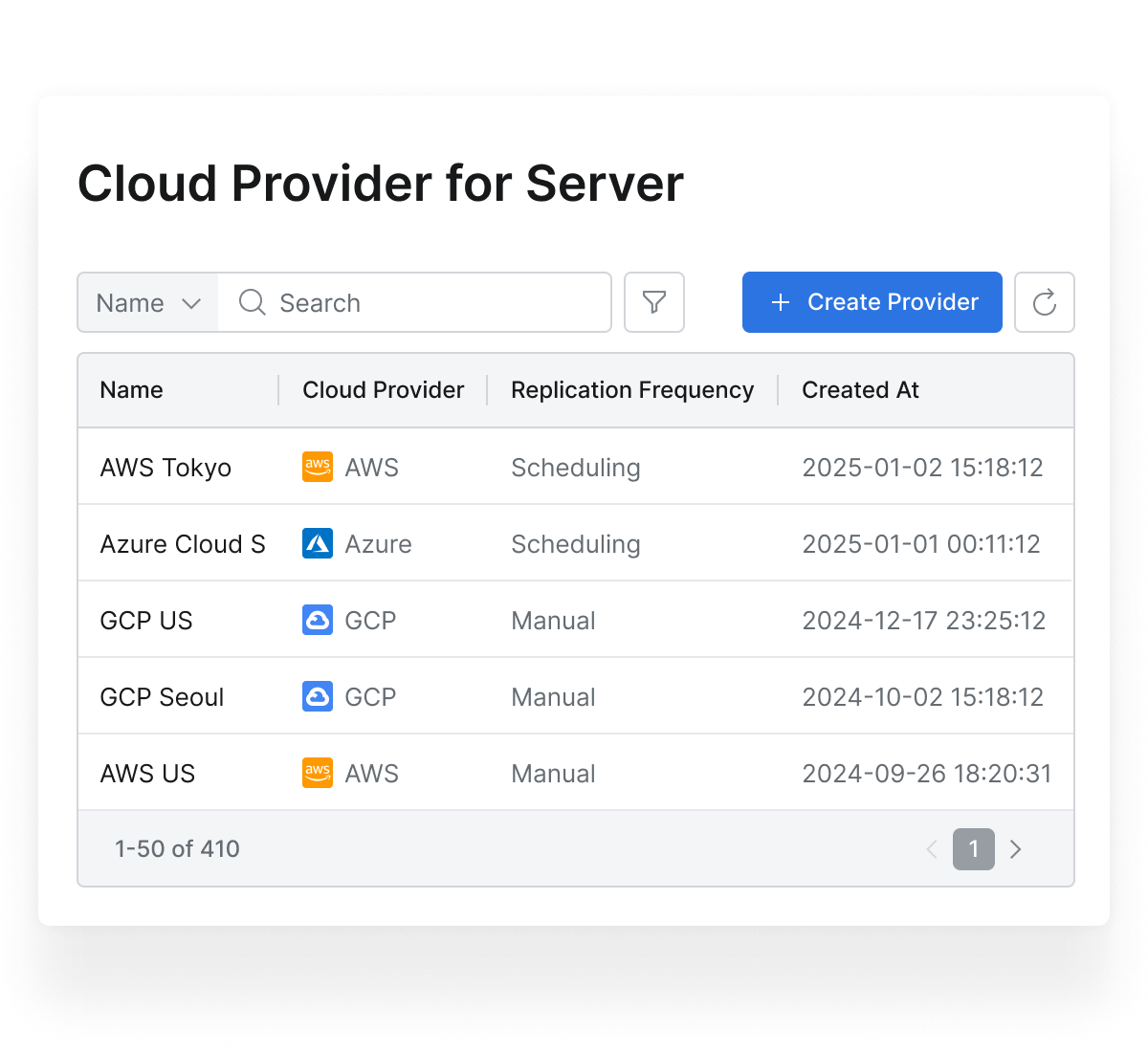Click GCP label in GCP US row
This screenshot has width=1148, height=1052.
click(370, 621)
